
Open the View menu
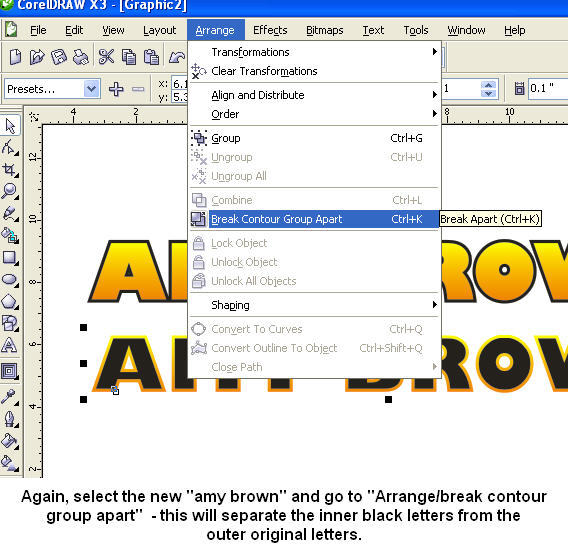113,30
